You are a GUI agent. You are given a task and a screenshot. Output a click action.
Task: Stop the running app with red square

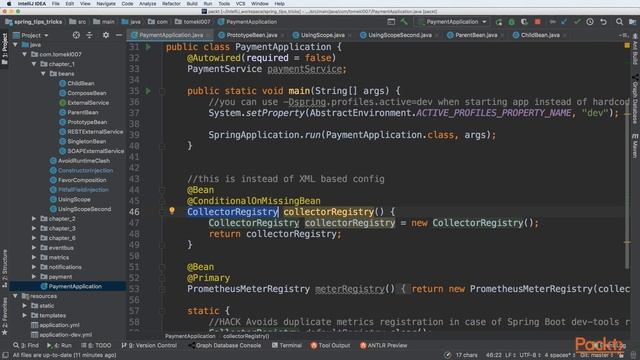[x=538, y=22]
